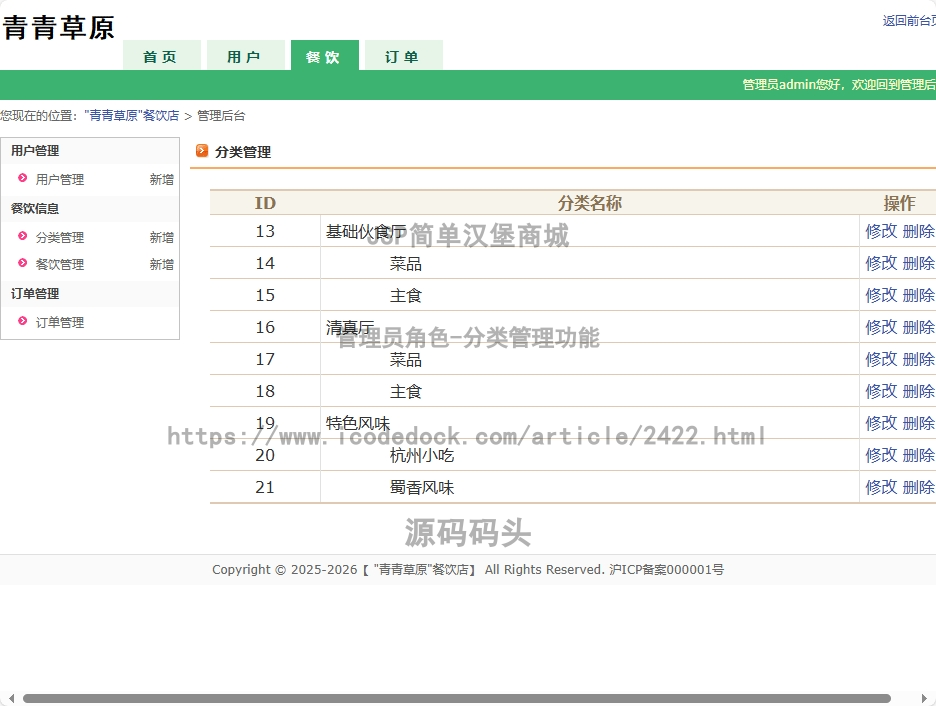This screenshot has height=706, width=936.
Task: Click 修改 for row ID 16 清真厅
Action: (881, 327)
